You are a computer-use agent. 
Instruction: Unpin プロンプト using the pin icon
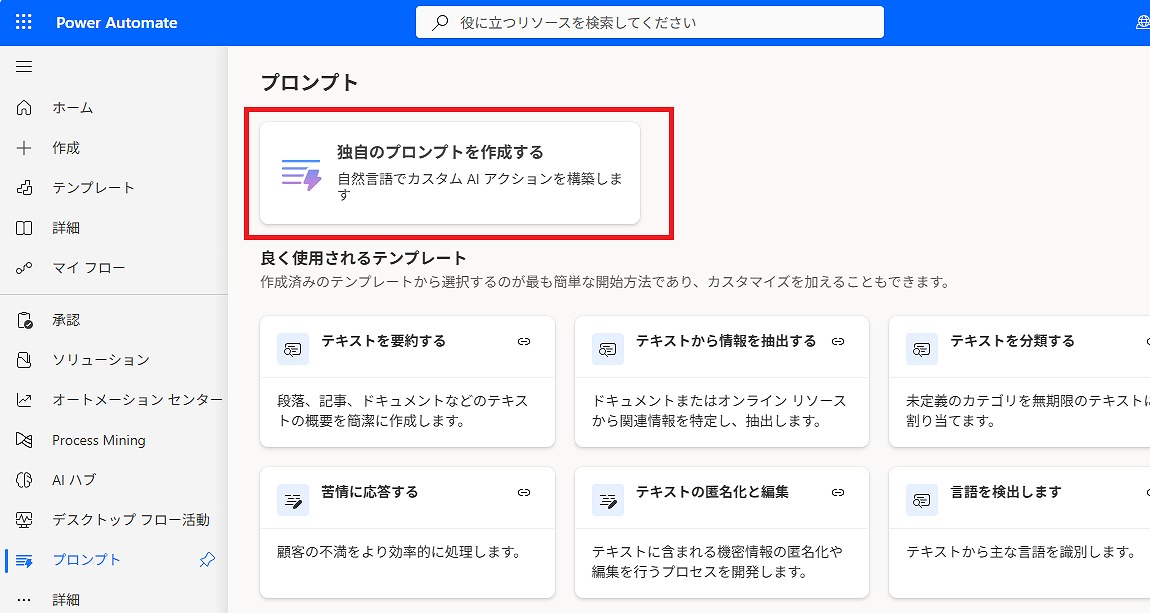tap(207, 560)
